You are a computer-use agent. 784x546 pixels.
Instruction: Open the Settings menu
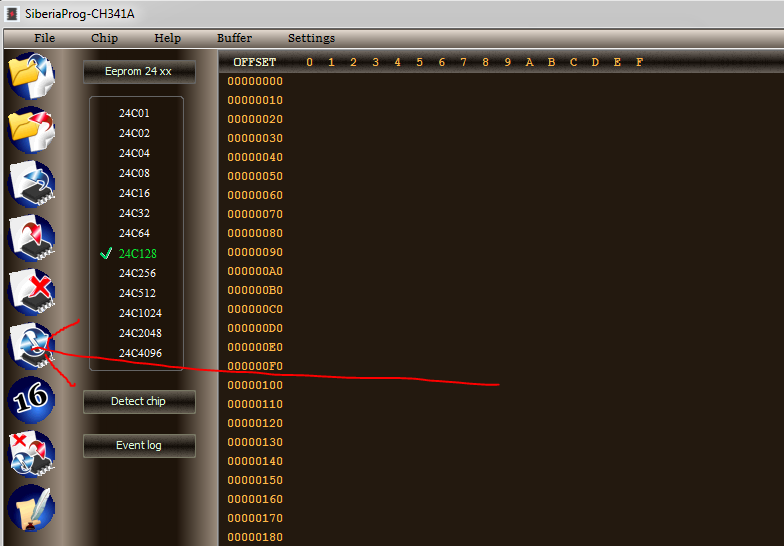click(312, 38)
